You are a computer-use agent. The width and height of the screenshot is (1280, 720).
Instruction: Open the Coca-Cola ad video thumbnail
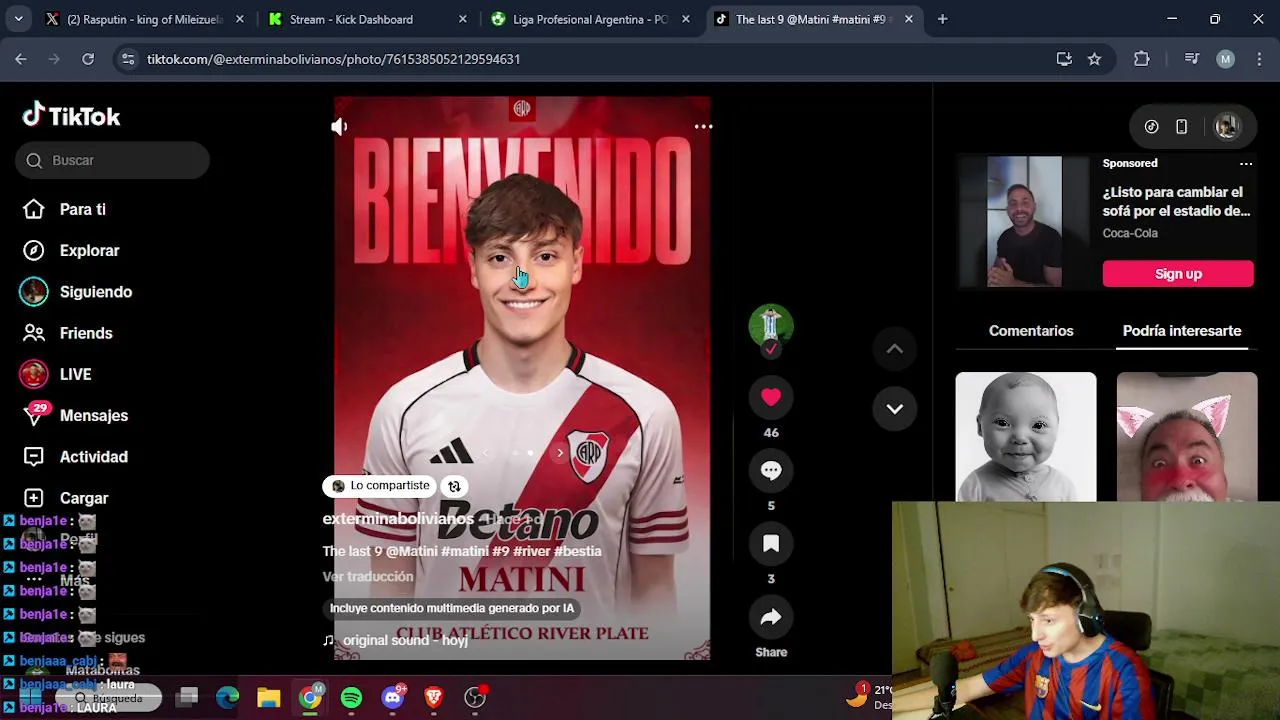pos(1024,222)
